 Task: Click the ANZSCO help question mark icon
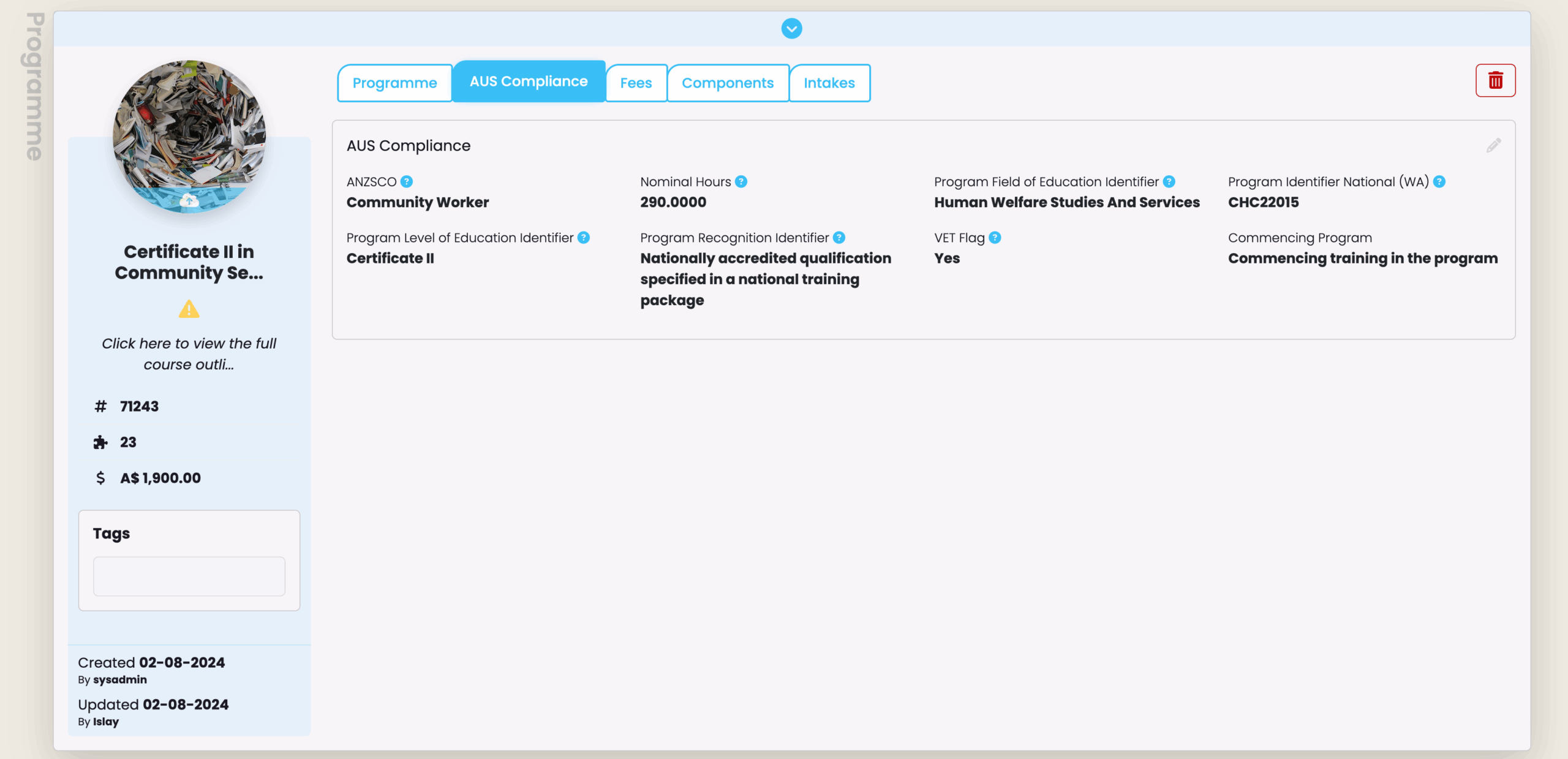[407, 182]
